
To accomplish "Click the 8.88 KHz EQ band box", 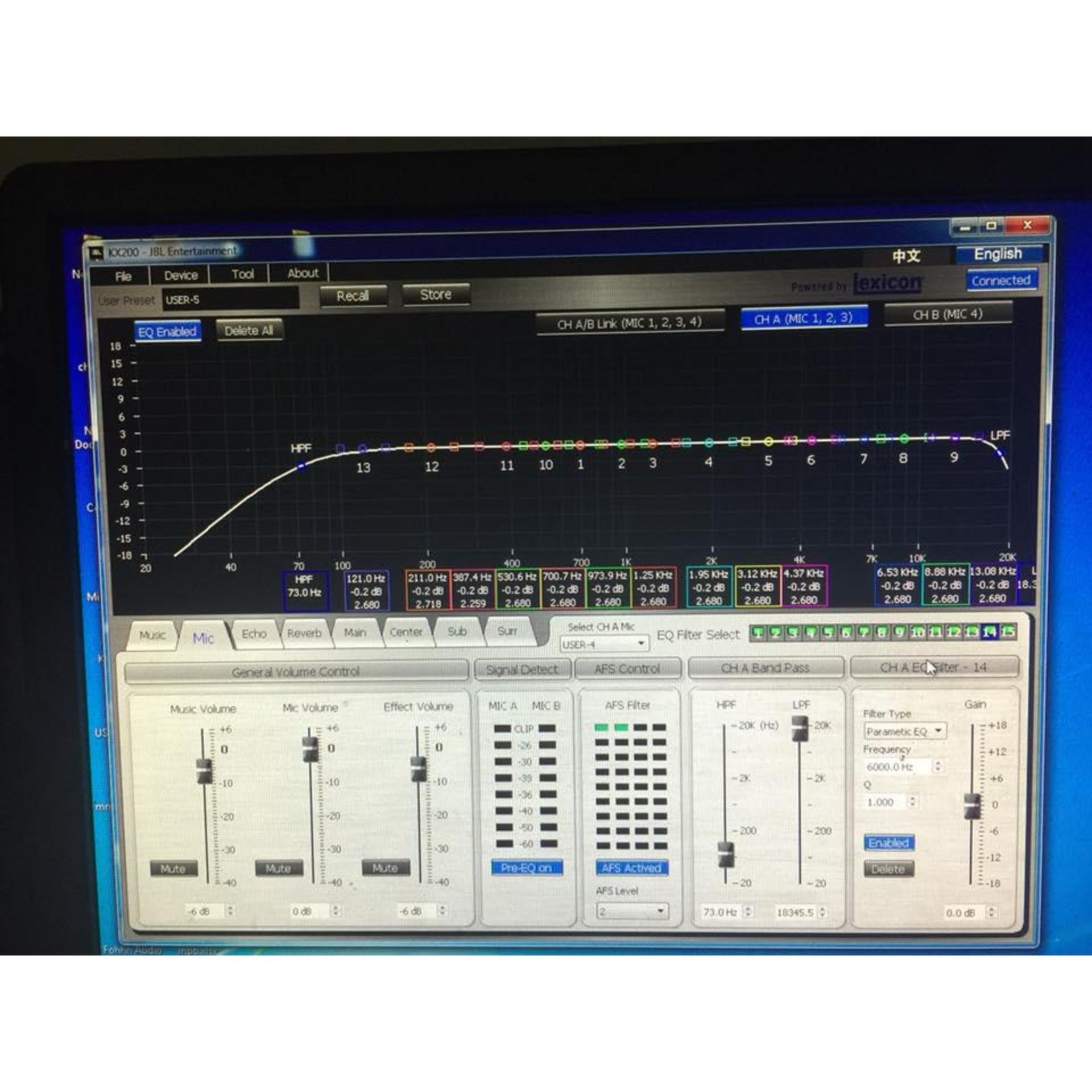I will pos(945,584).
